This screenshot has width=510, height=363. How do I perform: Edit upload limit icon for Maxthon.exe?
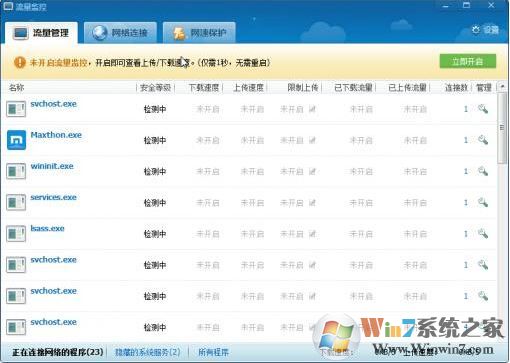[x=312, y=140]
